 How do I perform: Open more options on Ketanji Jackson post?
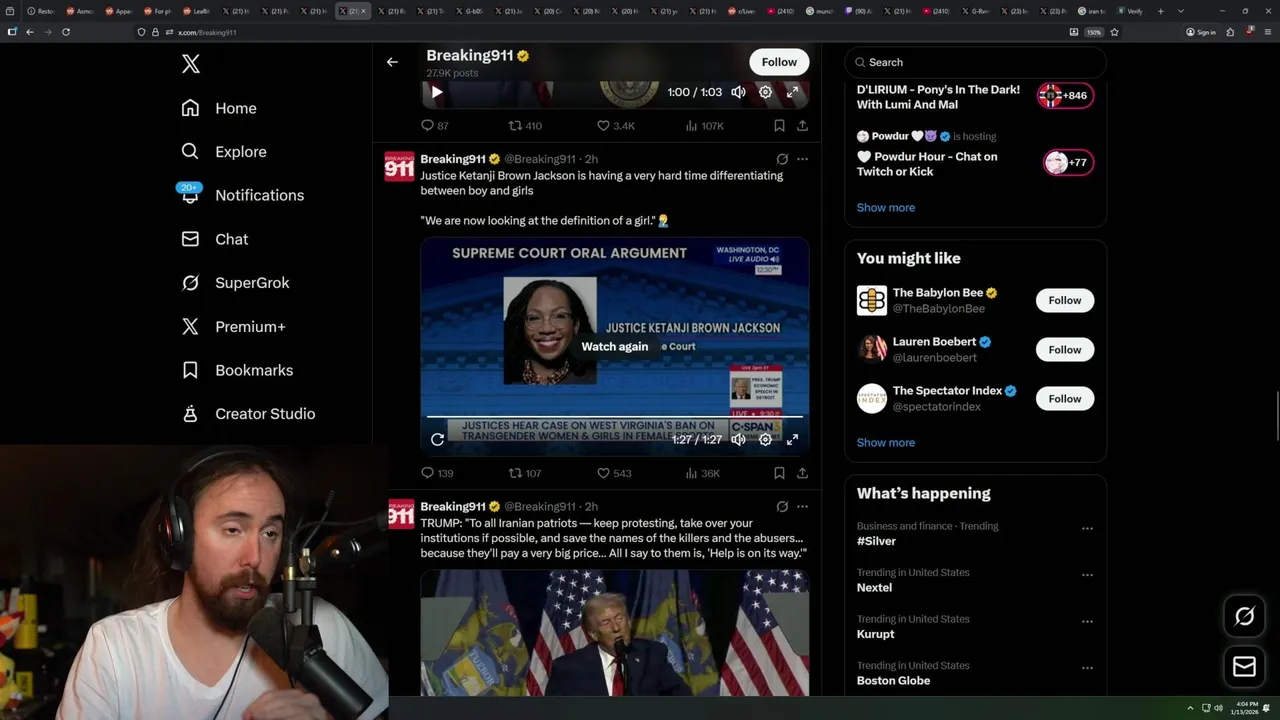[x=802, y=159]
